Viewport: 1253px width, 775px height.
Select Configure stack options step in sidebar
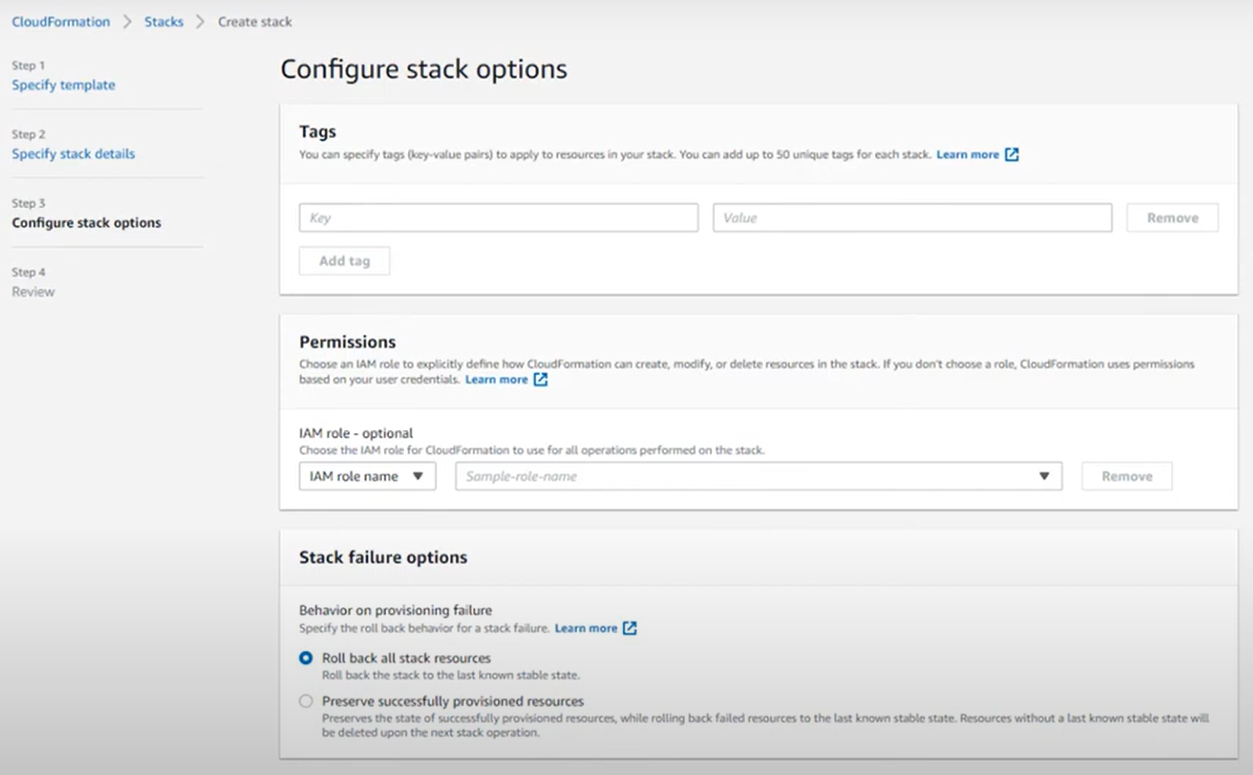point(86,223)
